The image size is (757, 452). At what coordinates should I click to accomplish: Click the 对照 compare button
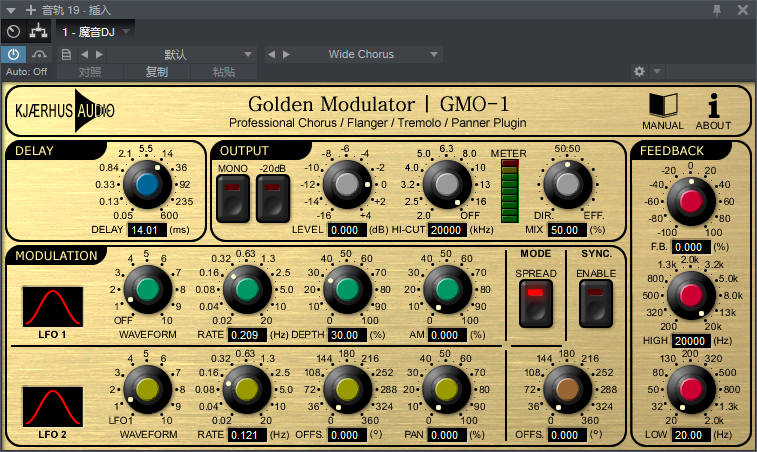click(x=90, y=72)
